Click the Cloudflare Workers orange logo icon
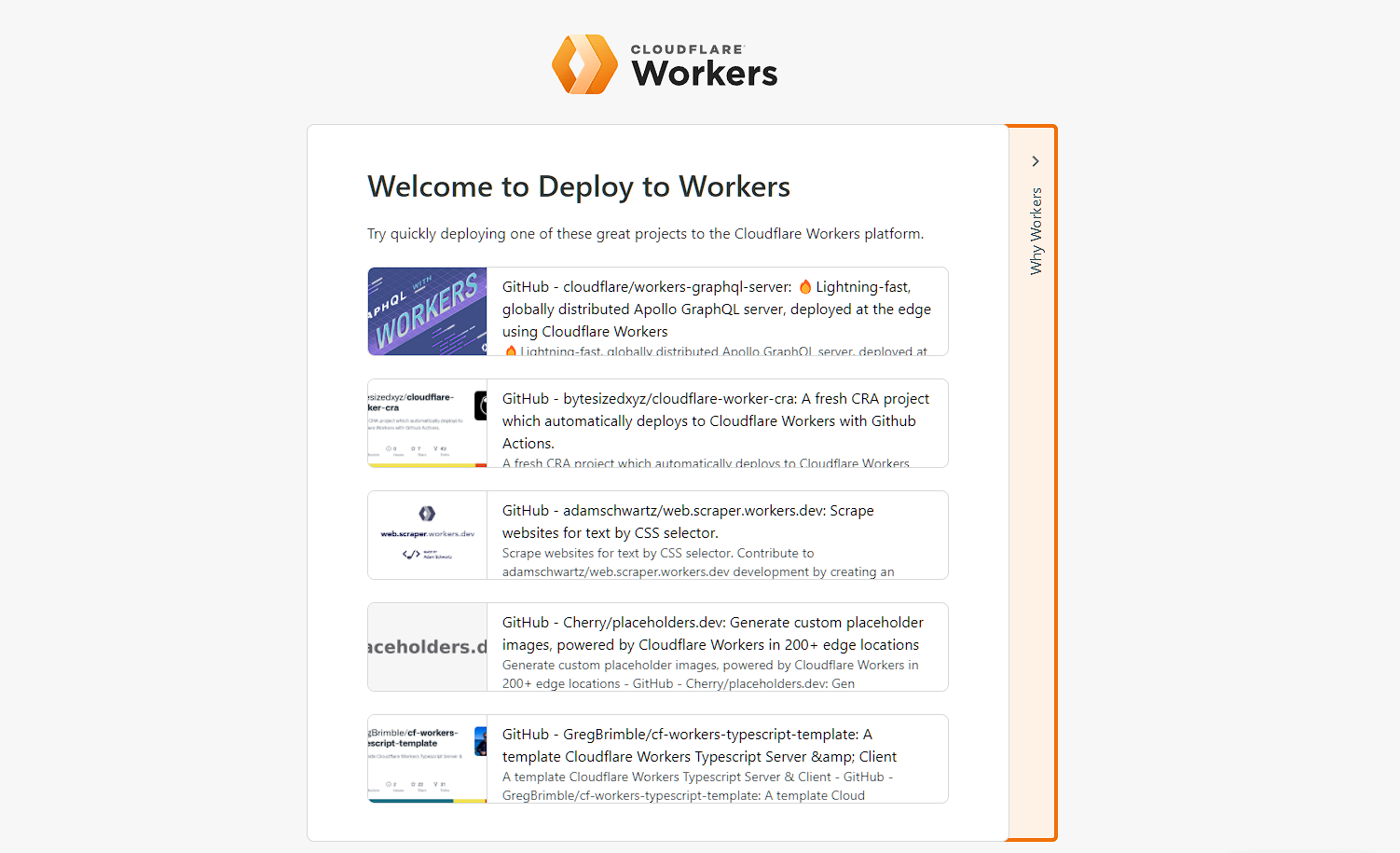Screen dimensions: 1400x853 click(x=584, y=64)
